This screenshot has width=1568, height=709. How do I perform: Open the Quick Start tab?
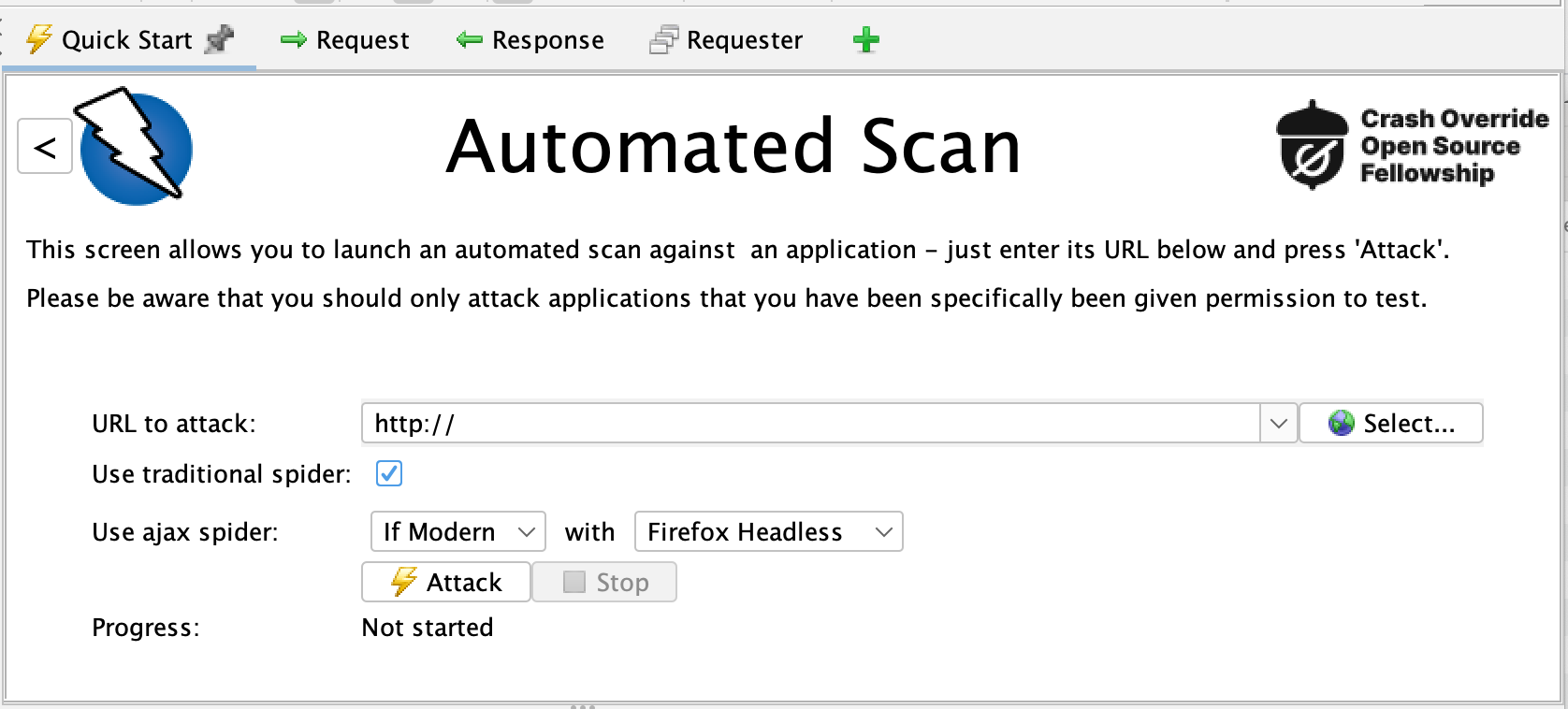(x=128, y=40)
